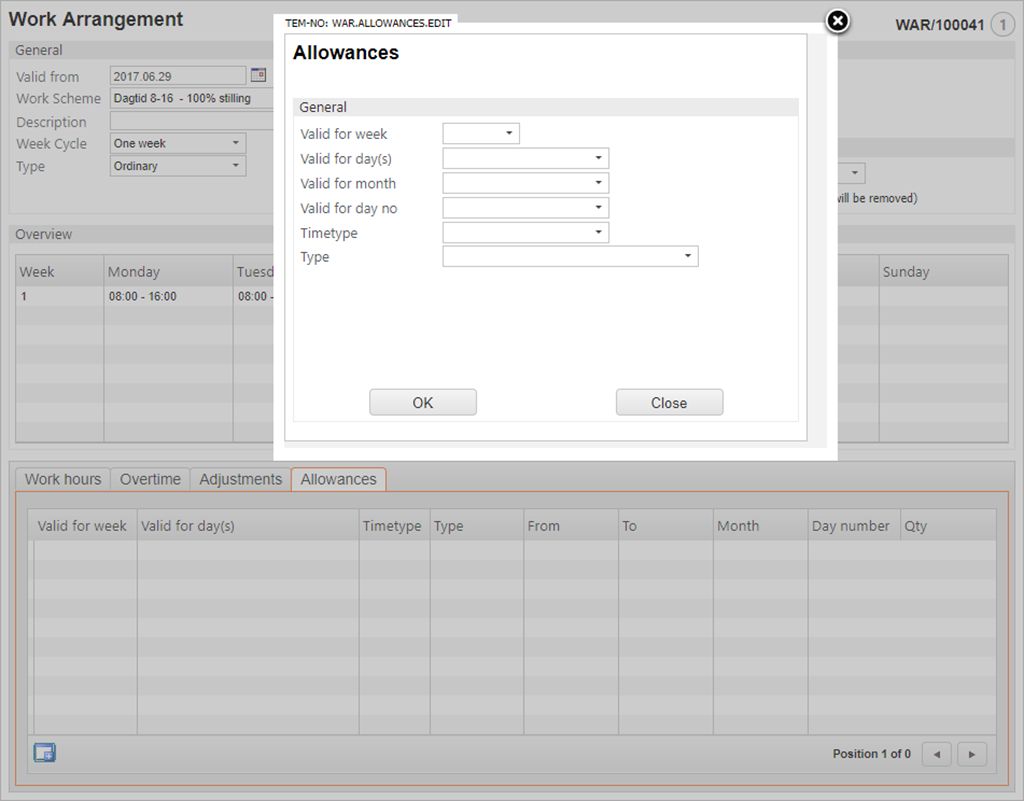Close the Allowances dialog with X icon
Image resolution: width=1024 pixels, height=801 pixels.
point(838,21)
